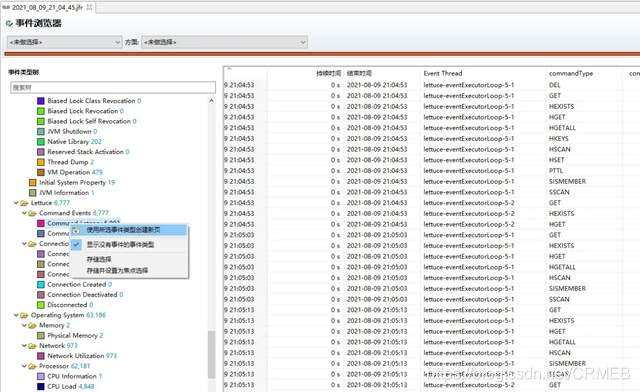Select the HKEYS commandType cell
Image resolution: width=640 pixels, height=392 pixels.
pos(559,138)
